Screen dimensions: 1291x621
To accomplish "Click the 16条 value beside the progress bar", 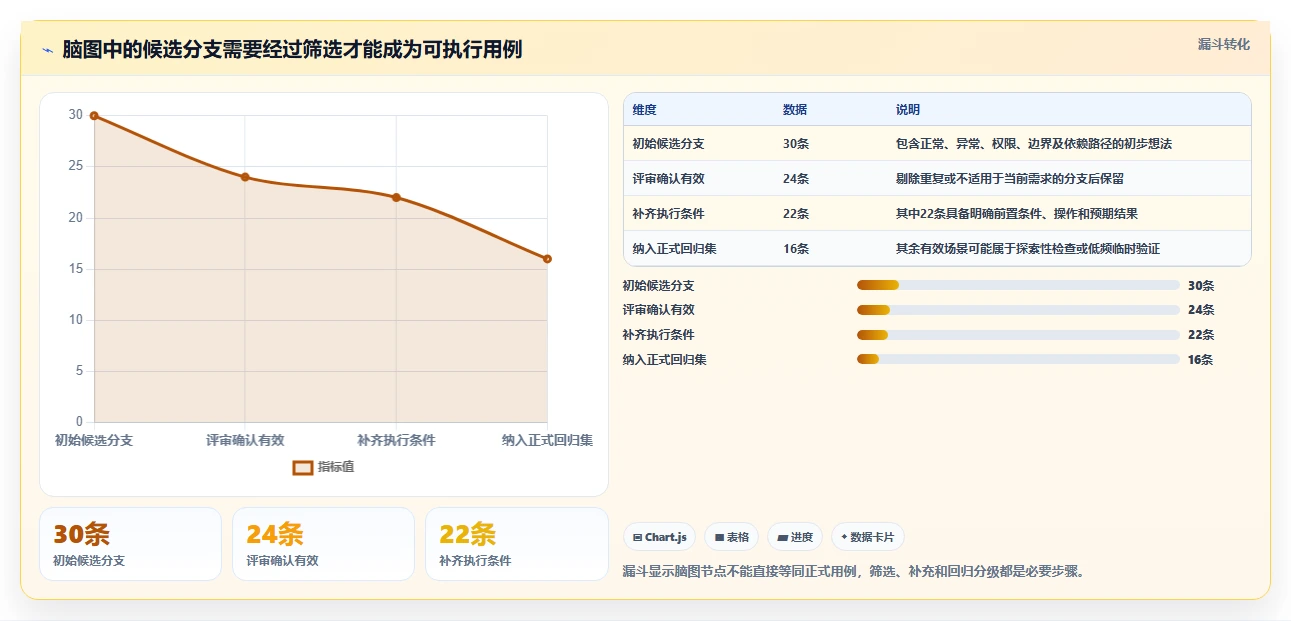I will point(1200,359).
